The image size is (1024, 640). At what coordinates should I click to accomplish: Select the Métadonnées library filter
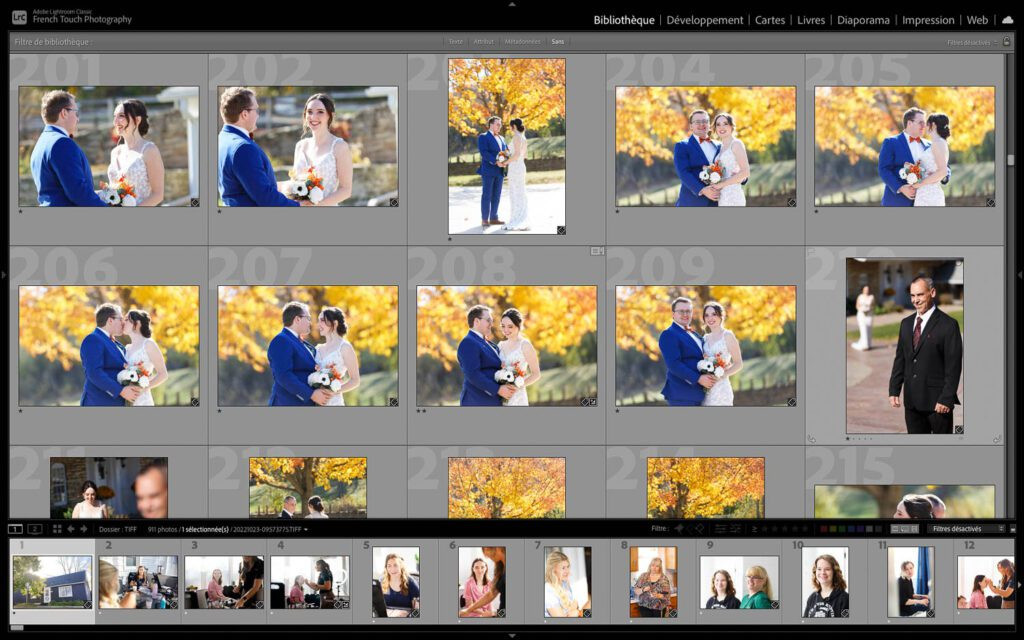point(522,42)
